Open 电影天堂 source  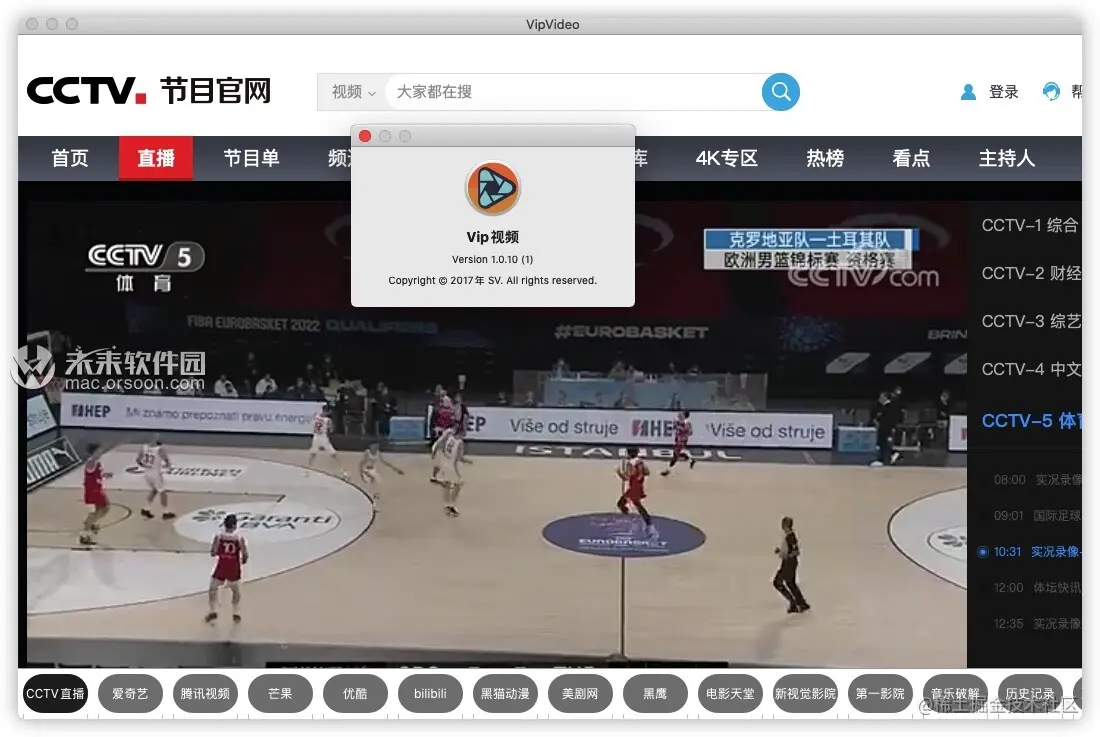[x=730, y=694]
